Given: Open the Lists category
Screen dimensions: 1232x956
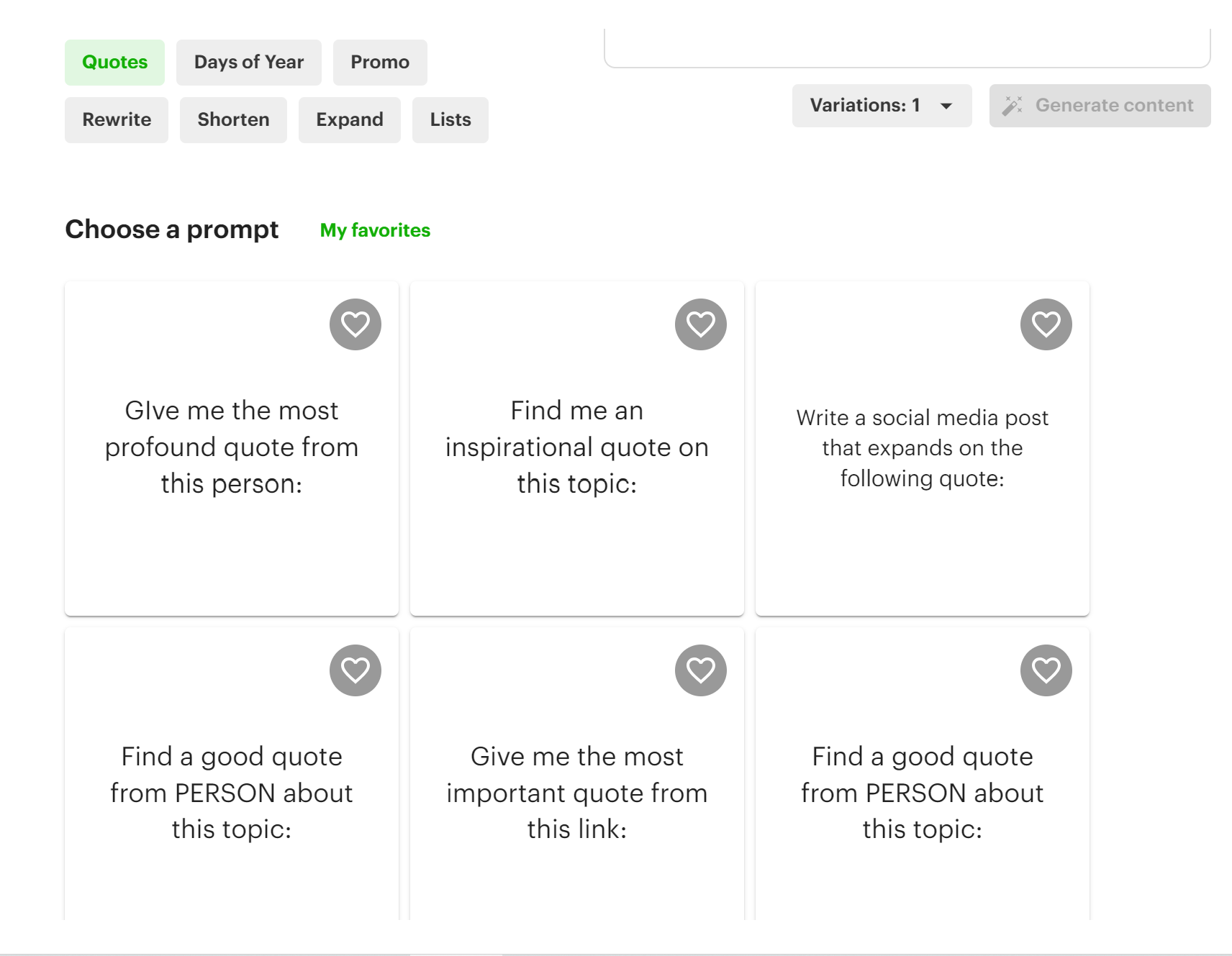Looking at the screenshot, I should point(450,120).
